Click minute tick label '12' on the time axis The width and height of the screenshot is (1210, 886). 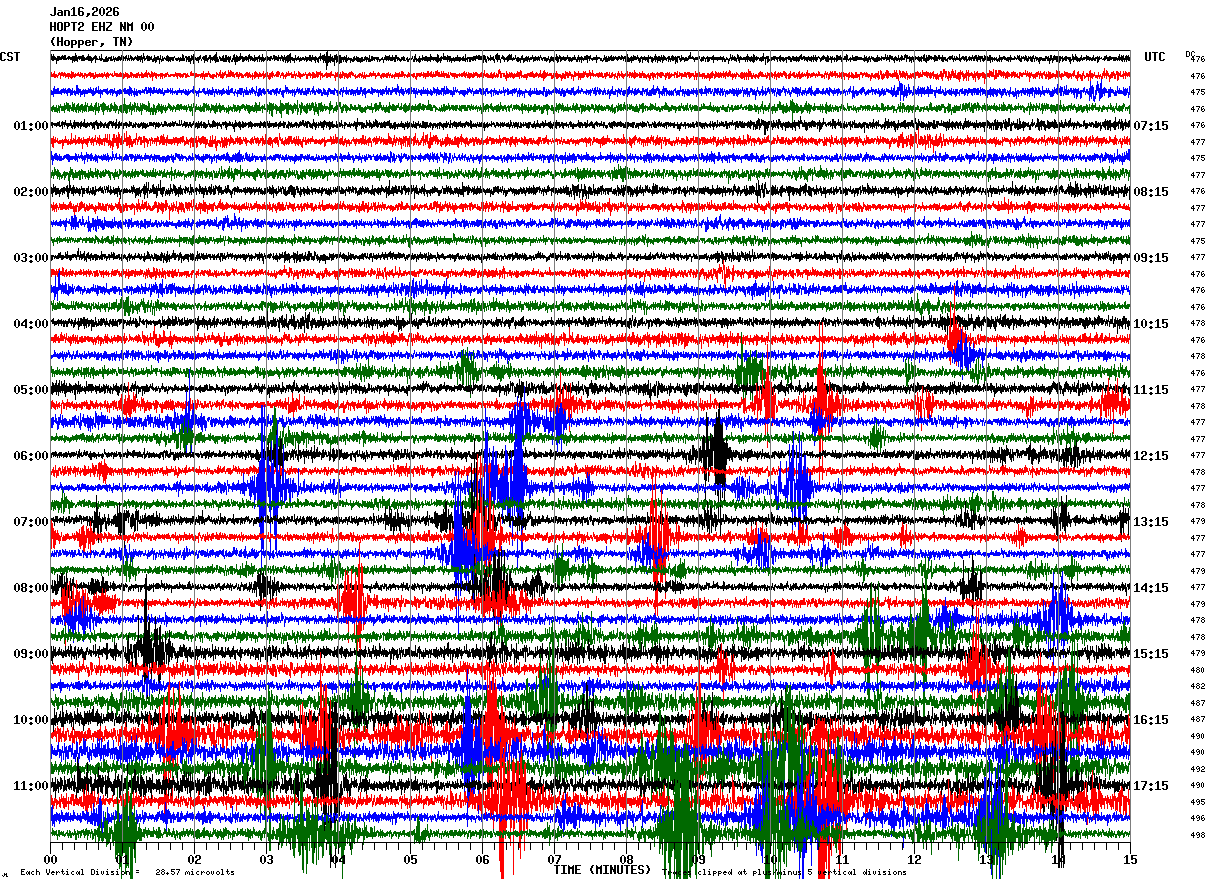[914, 860]
